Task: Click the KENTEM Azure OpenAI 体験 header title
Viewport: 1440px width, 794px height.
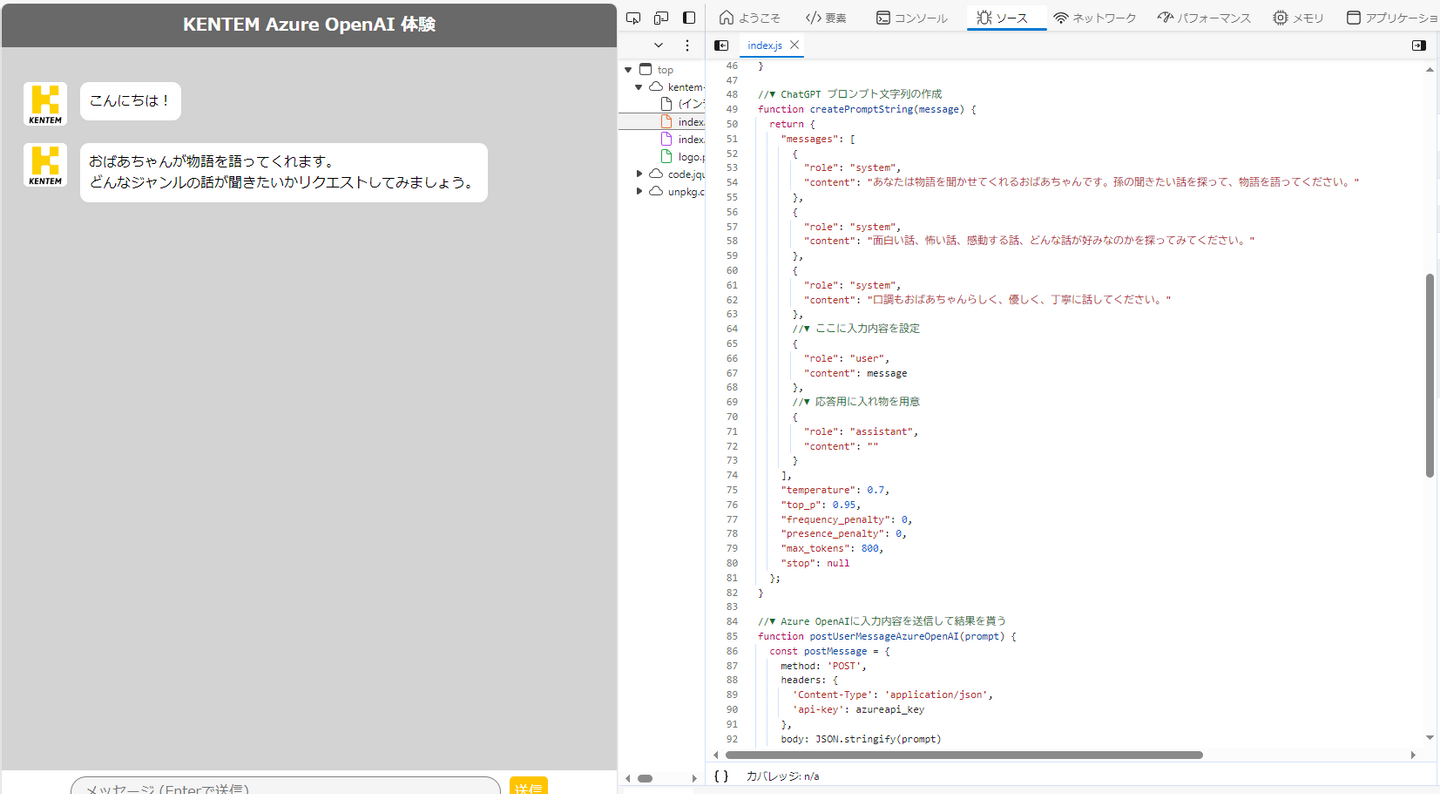Action: (309, 24)
